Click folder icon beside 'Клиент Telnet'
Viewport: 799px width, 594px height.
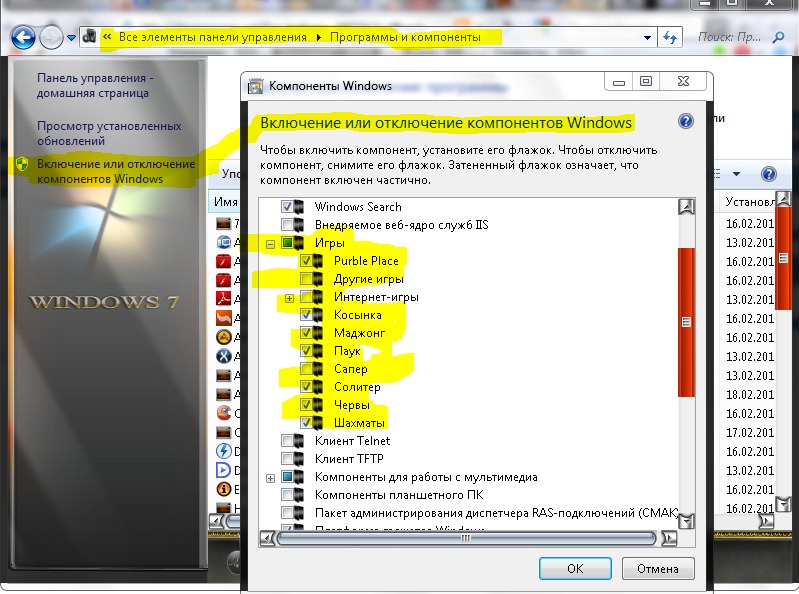(x=299, y=441)
